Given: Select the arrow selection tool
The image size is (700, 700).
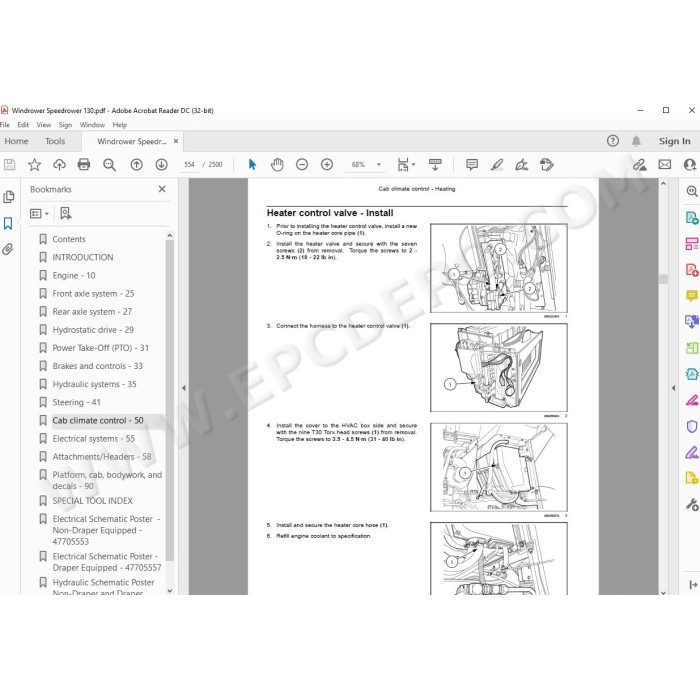Looking at the screenshot, I should tap(252, 165).
